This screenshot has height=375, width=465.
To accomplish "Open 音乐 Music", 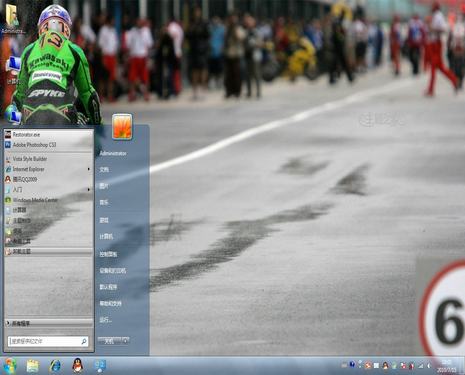I will point(104,202).
